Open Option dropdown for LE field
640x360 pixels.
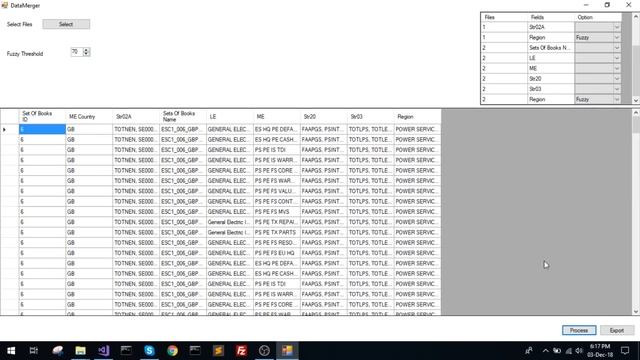point(617,58)
